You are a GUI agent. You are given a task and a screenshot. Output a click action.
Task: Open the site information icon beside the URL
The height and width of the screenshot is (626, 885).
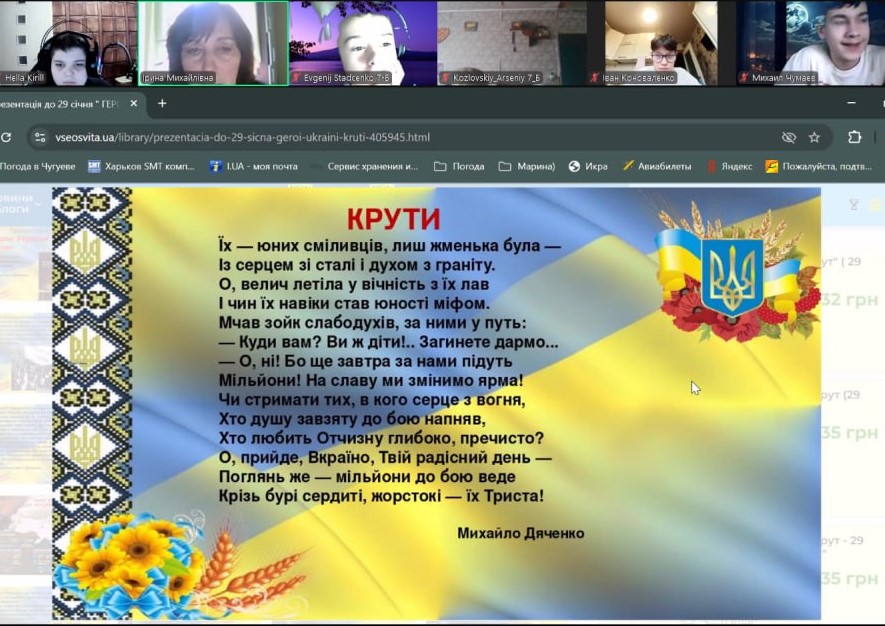(x=40, y=137)
